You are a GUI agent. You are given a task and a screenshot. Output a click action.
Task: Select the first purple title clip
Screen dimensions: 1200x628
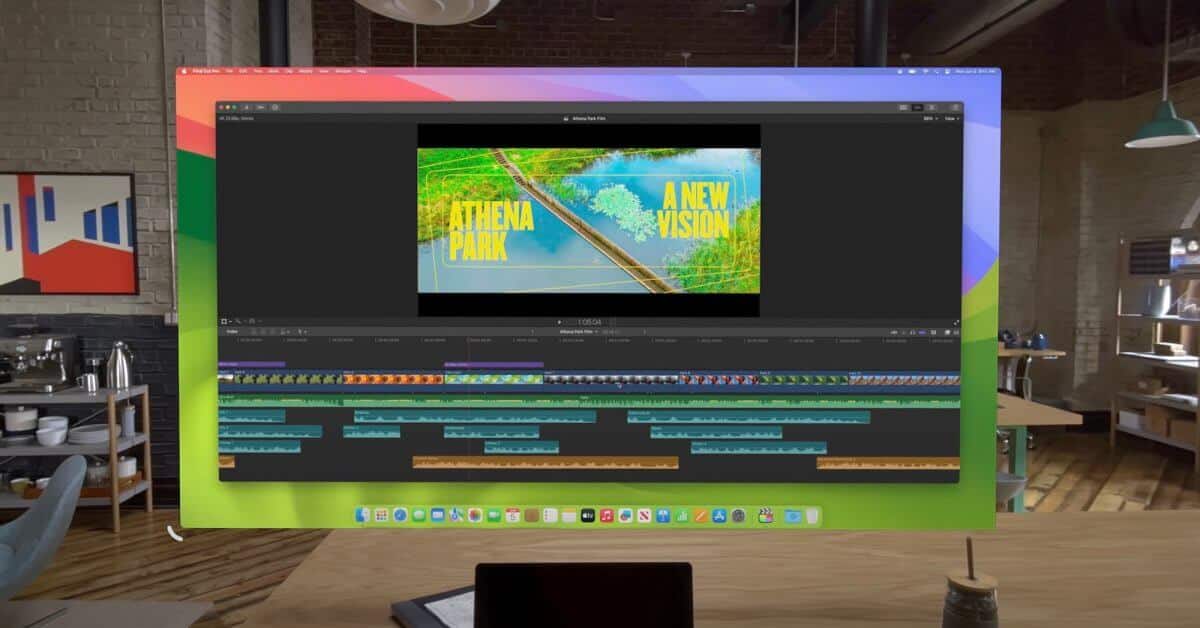[x=251, y=364]
